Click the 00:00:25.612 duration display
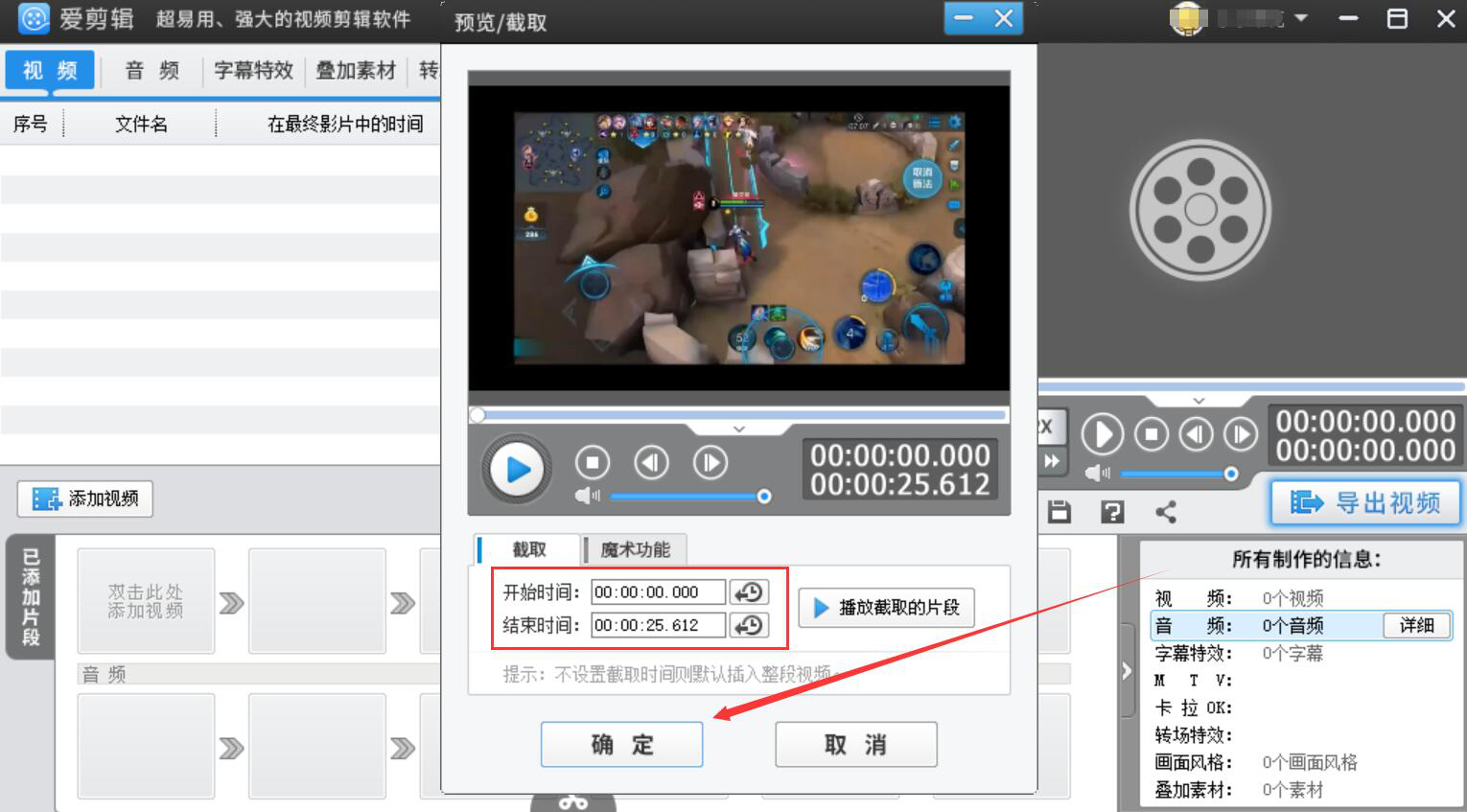The image size is (1467, 812). (x=900, y=484)
